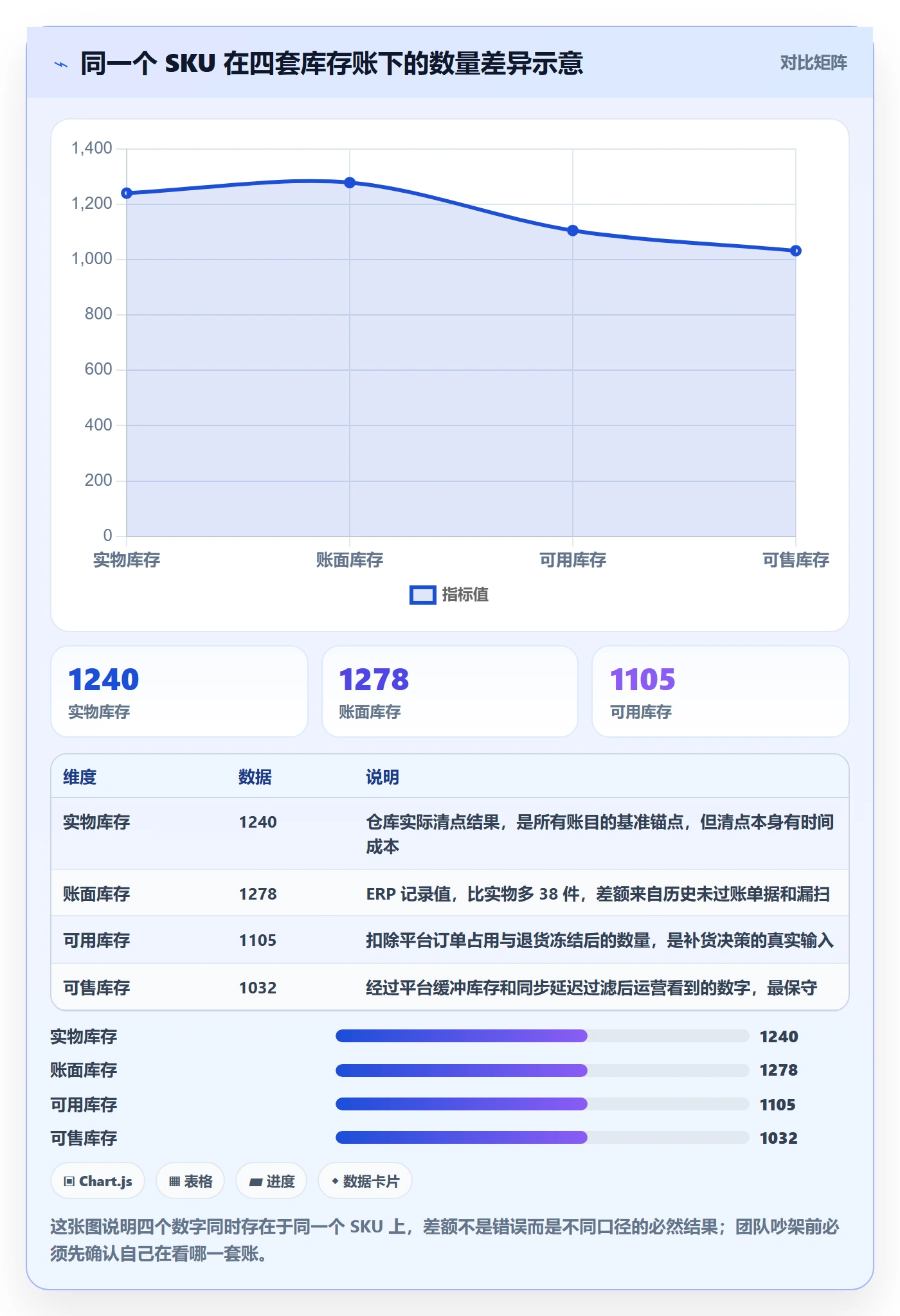Click the progress bar for 可用库存
The height and width of the screenshot is (1316, 900).
[543, 1104]
